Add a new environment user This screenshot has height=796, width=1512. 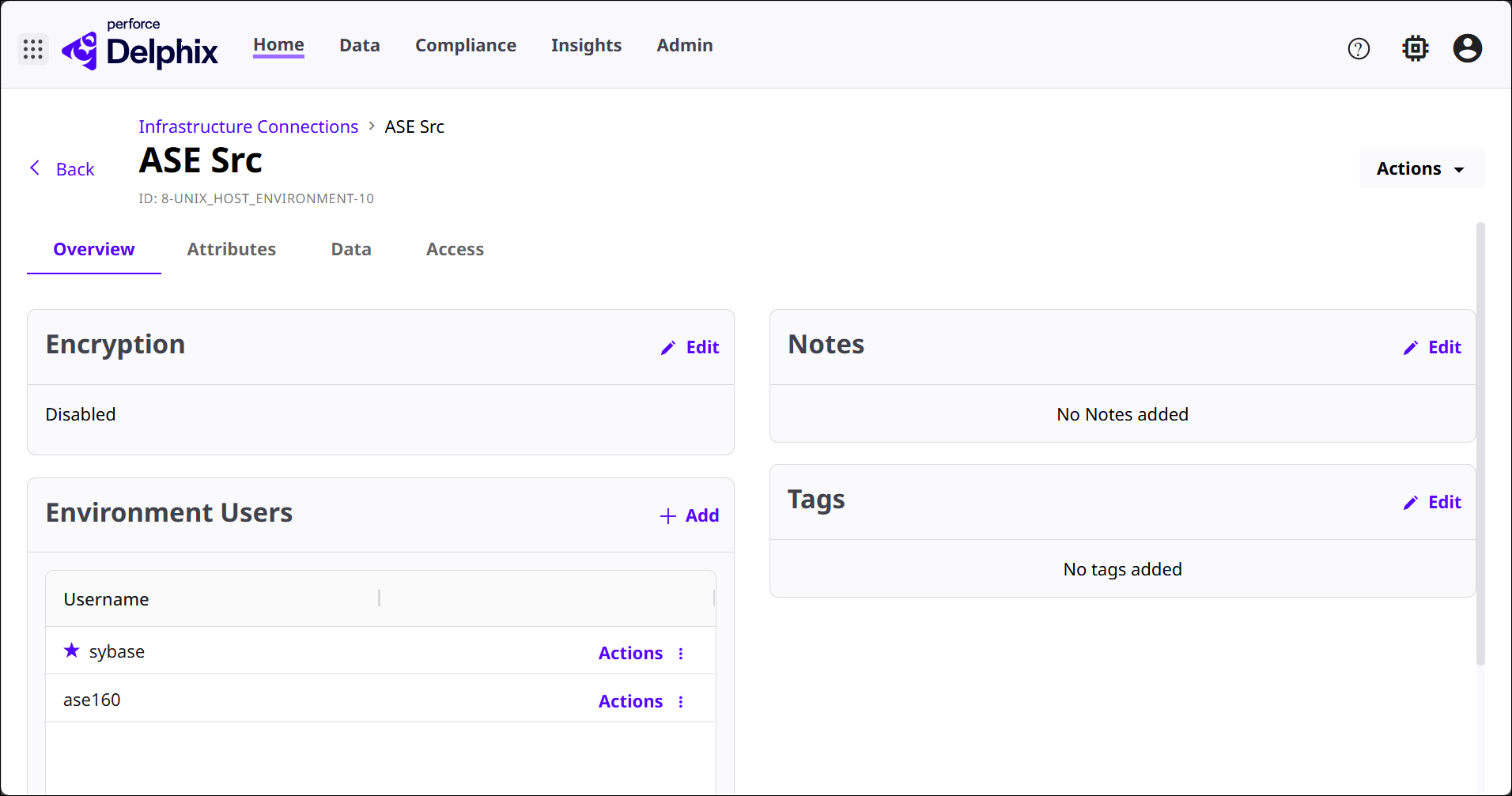[690, 516]
